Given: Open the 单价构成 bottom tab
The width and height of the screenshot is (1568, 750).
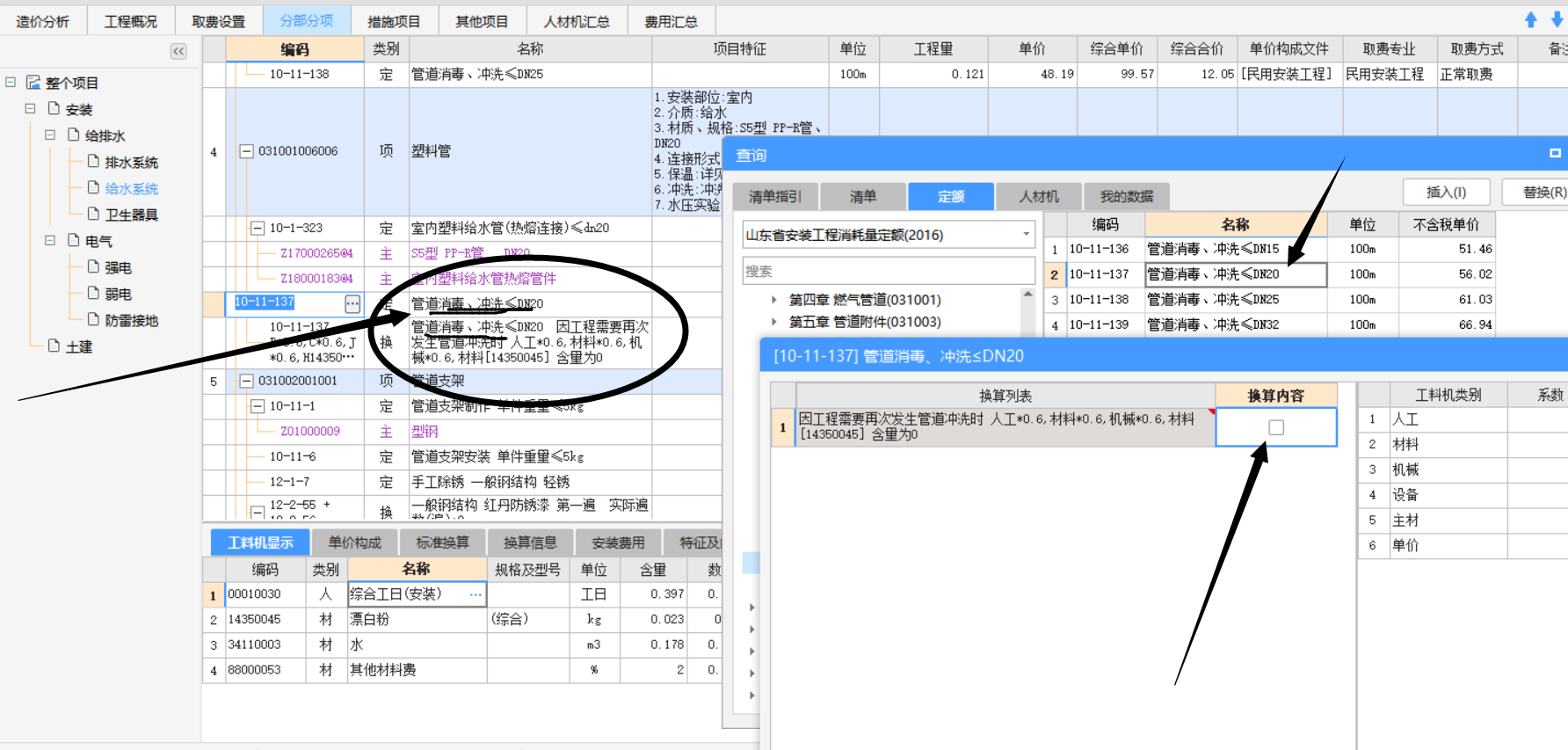Looking at the screenshot, I should 354,542.
